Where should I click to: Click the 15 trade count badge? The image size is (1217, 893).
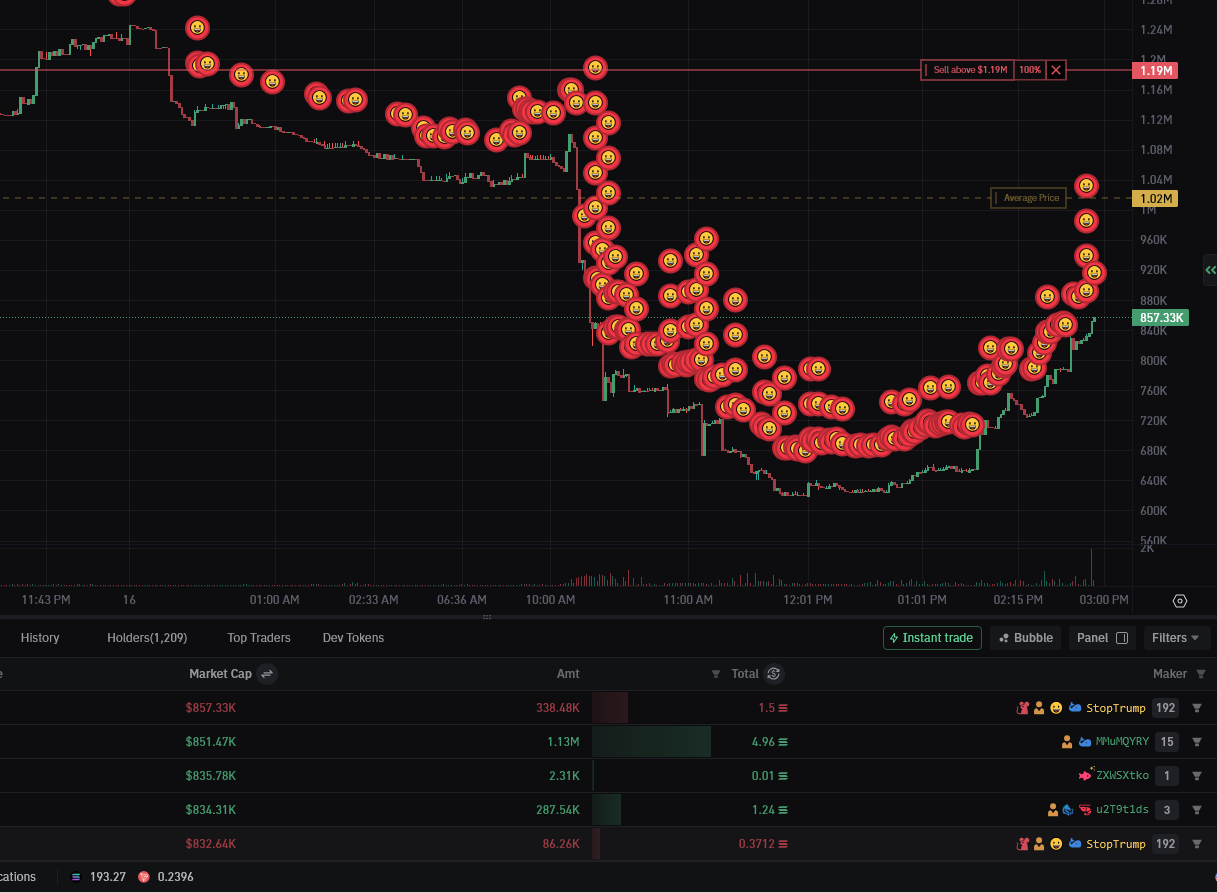[x=1167, y=742]
